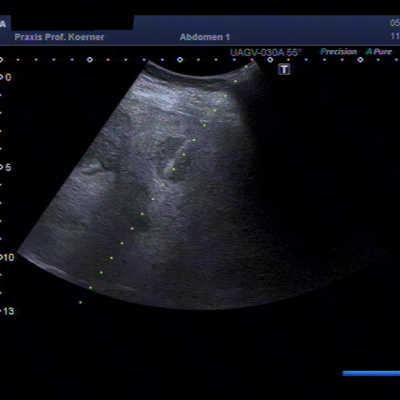Screen dimensions: 400x400
Task: Click the A letter in the header corner
Action: coord(3,24)
